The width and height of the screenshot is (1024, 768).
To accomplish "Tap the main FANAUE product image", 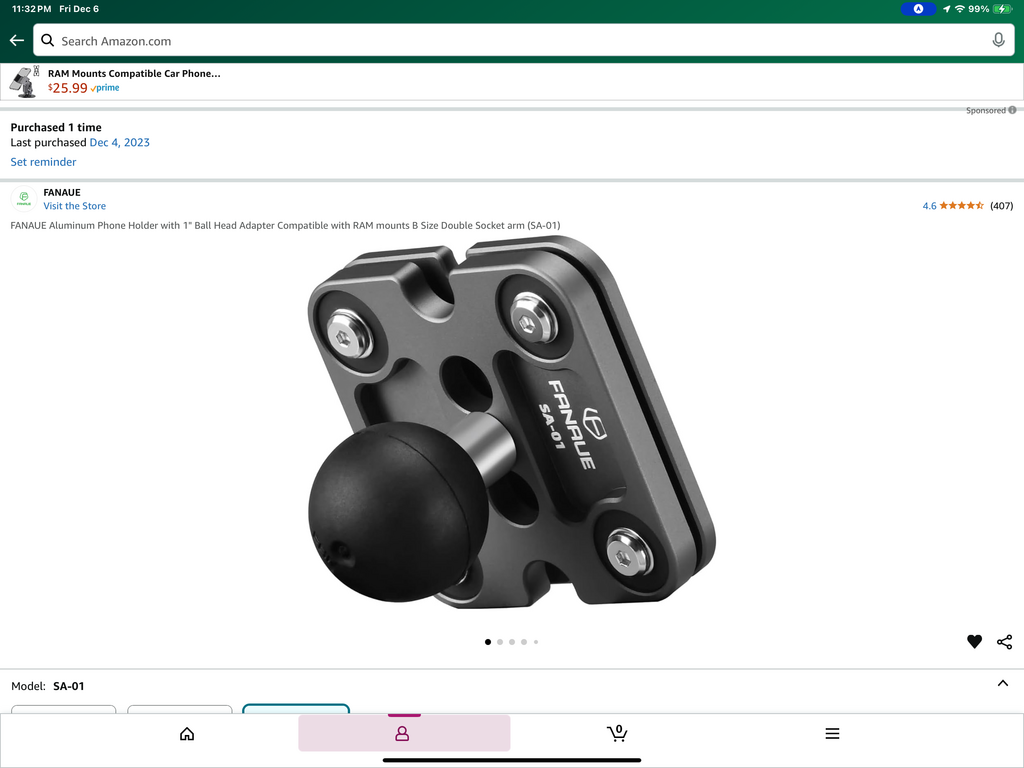I will pyautogui.click(x=511, y=423).
